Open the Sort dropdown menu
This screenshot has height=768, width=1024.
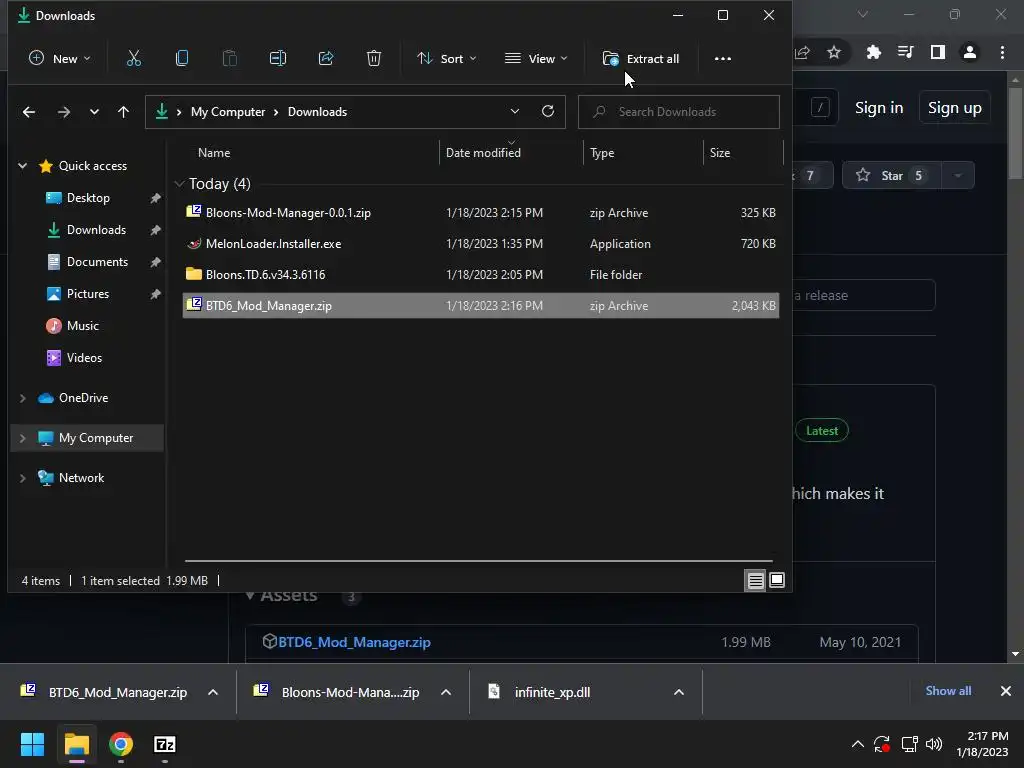click(447, 59)
